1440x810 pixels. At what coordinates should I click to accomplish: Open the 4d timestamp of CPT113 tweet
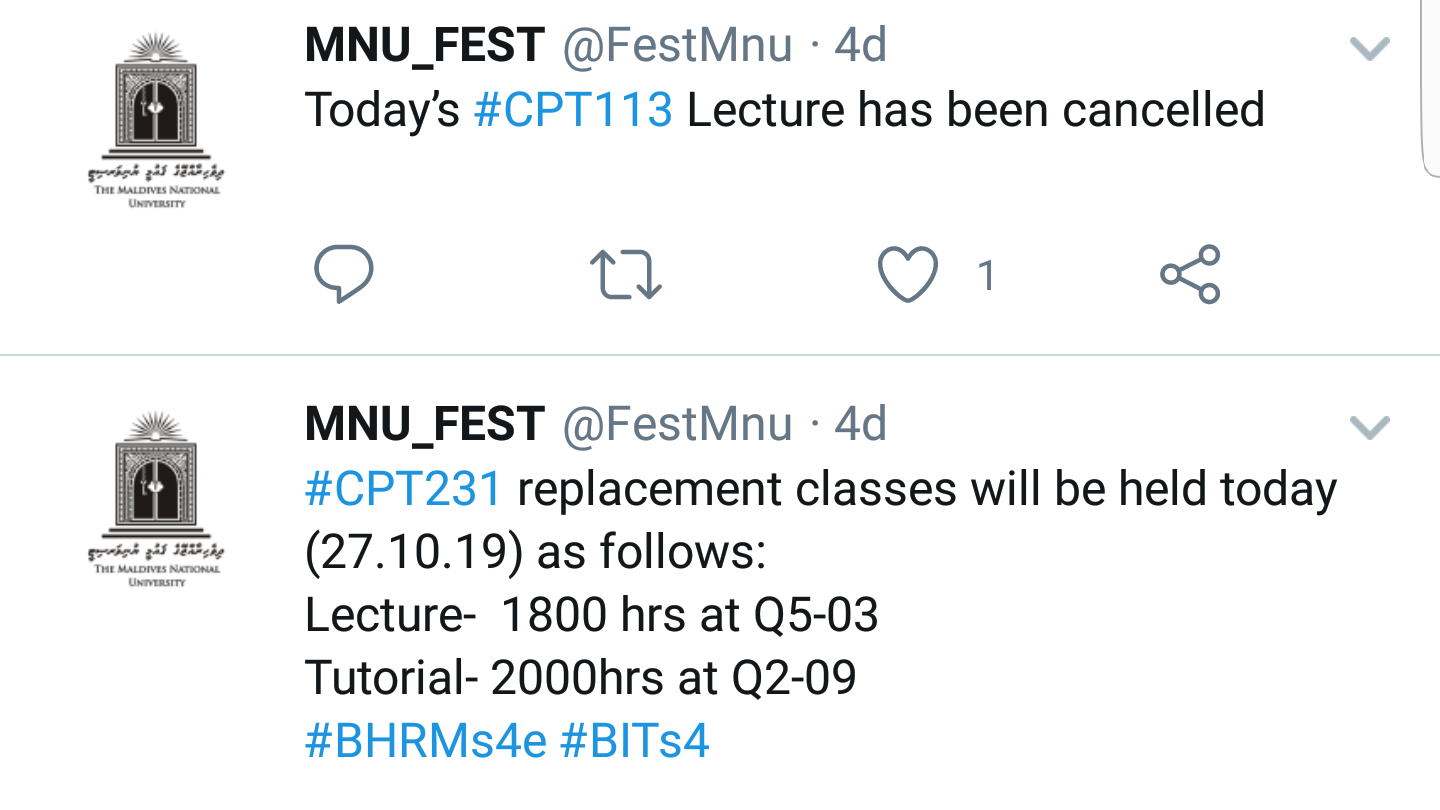click(x=860, y=45)
